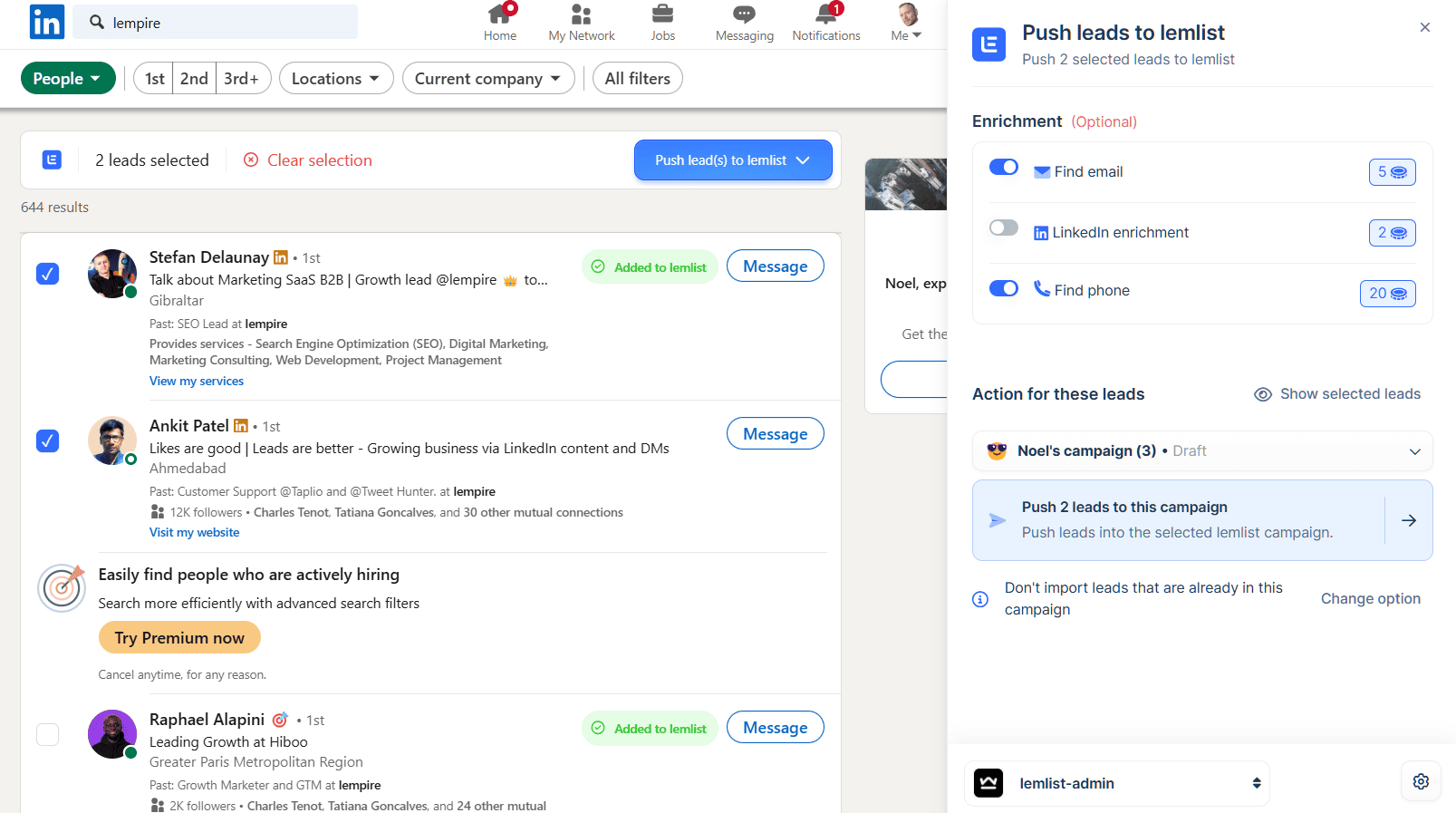Open the People filter dropdown
The image size is (1456, 813).
pyautogui.click(x=68, y=79)
